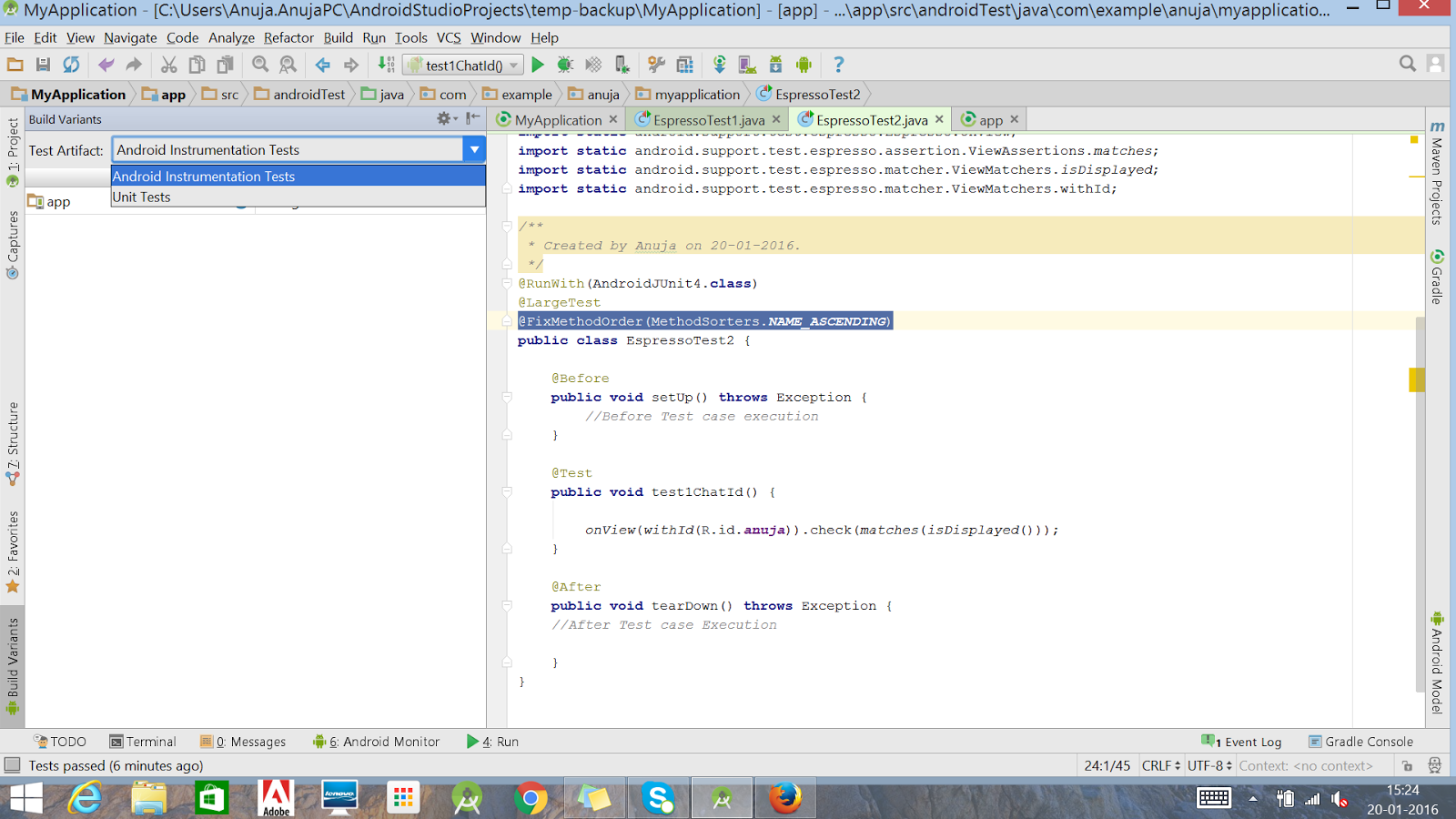1456x819 pixels.
Task: Select Android Instrumentation Tests option
Action: coord(204,176)
